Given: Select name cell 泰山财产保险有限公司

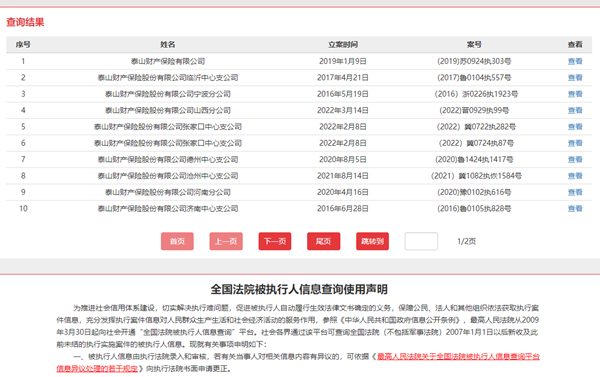Looking at the screenshot, I should click(x=168, y=61).
